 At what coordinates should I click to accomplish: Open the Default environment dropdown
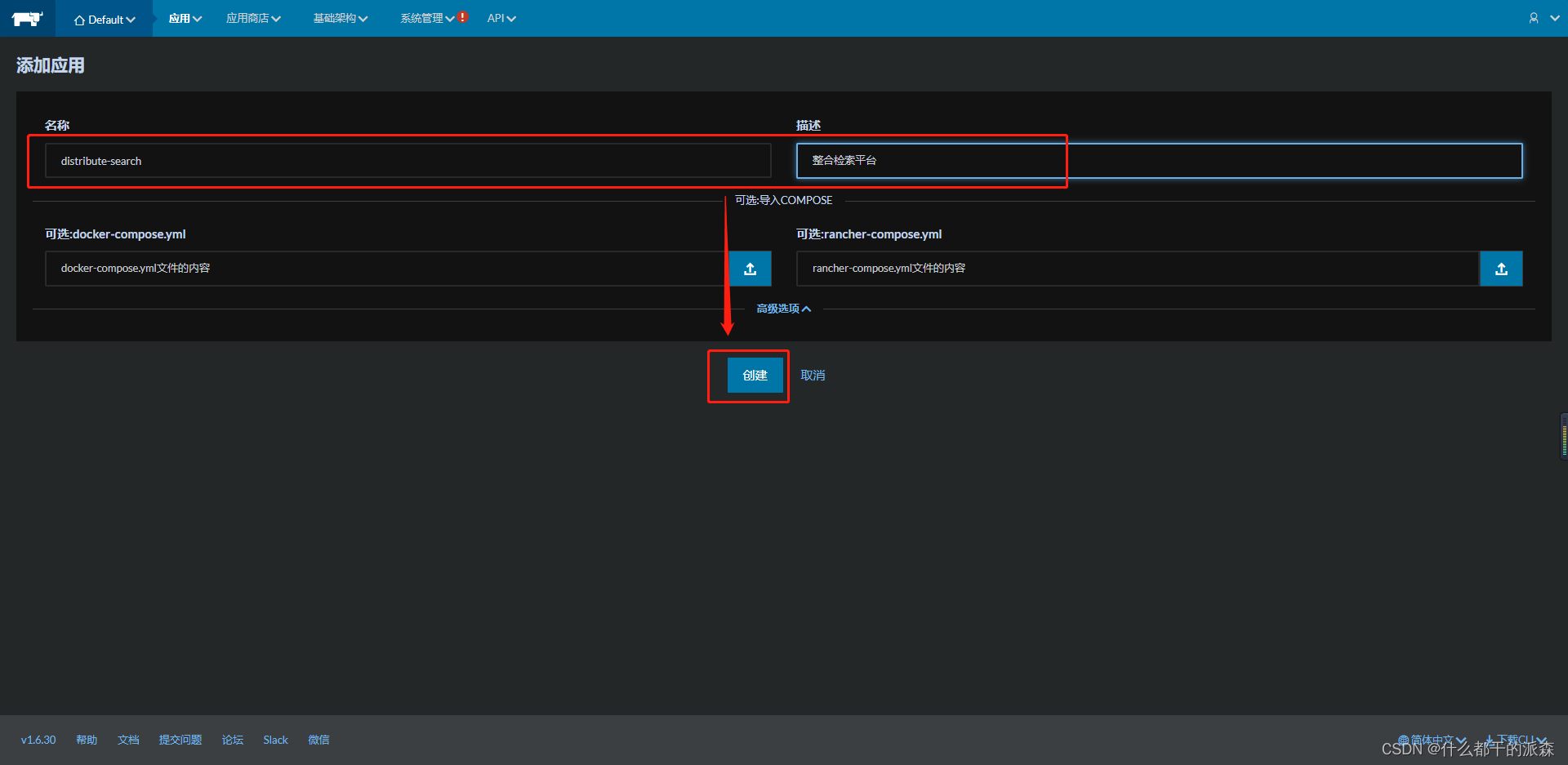105,19
